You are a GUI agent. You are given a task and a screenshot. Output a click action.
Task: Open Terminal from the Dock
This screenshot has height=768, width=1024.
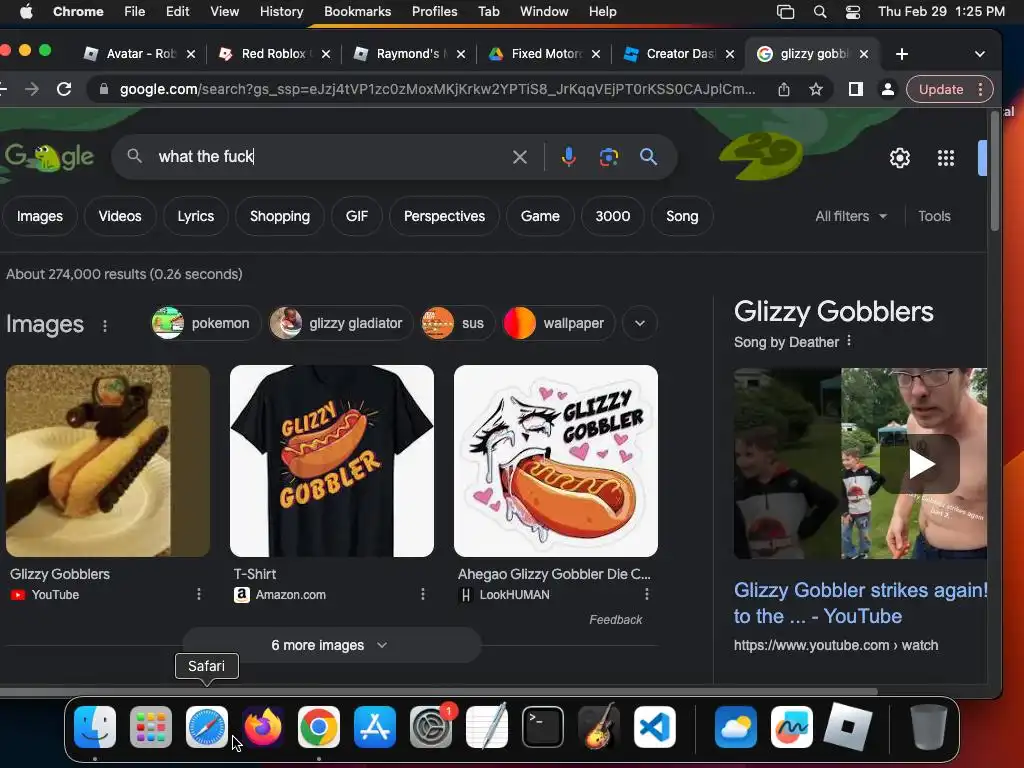543,727
